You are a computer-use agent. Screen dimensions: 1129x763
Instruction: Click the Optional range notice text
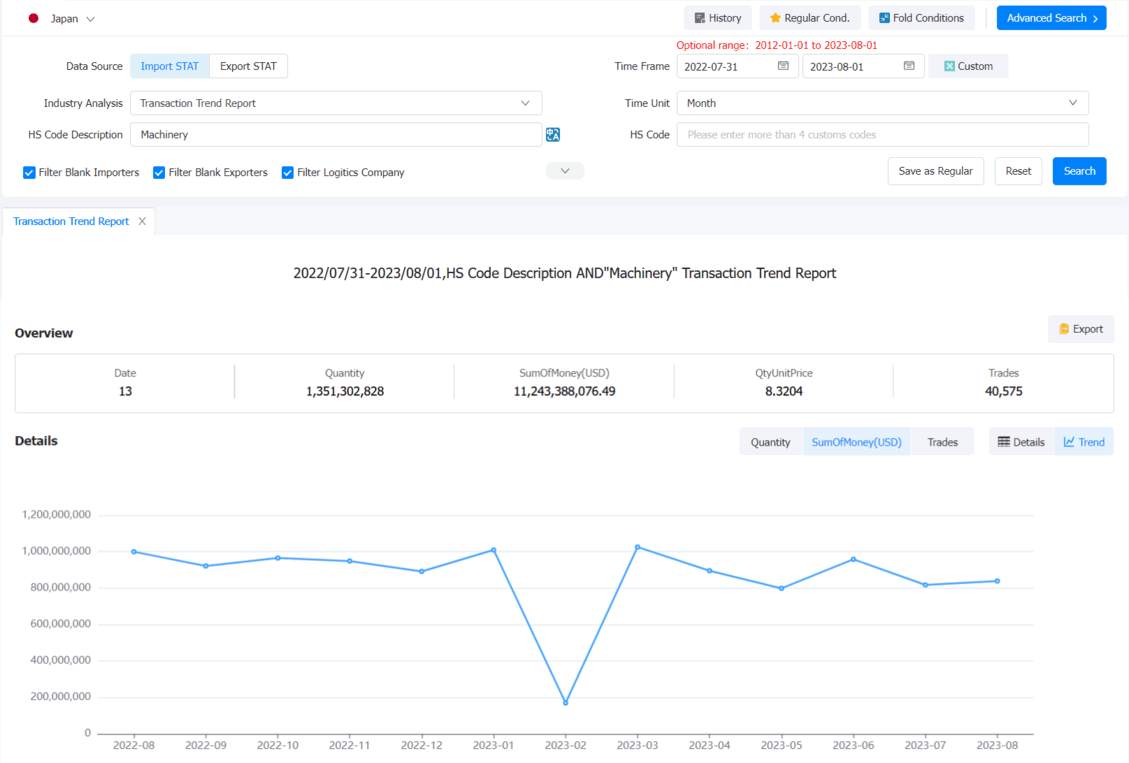coord(776,45)
